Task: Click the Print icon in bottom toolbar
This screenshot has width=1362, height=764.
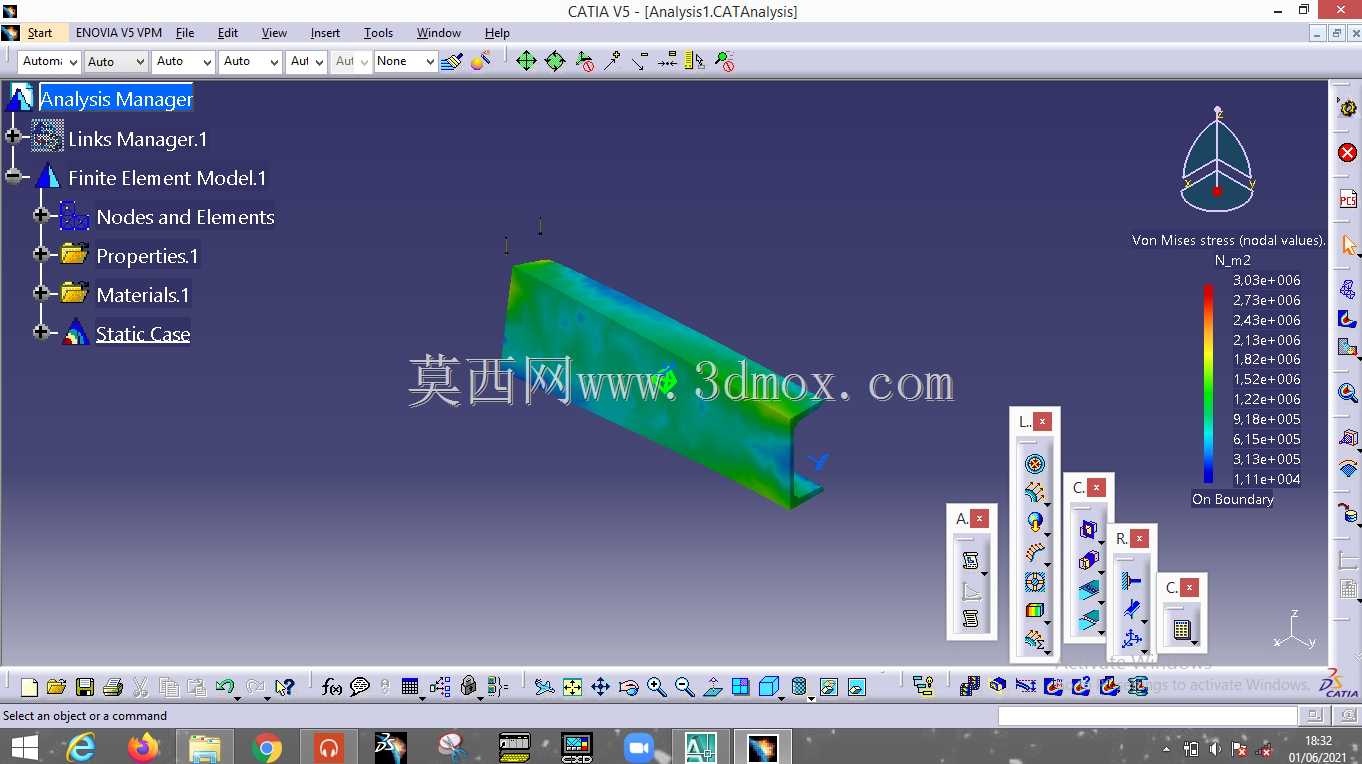Action: point(113,687)
